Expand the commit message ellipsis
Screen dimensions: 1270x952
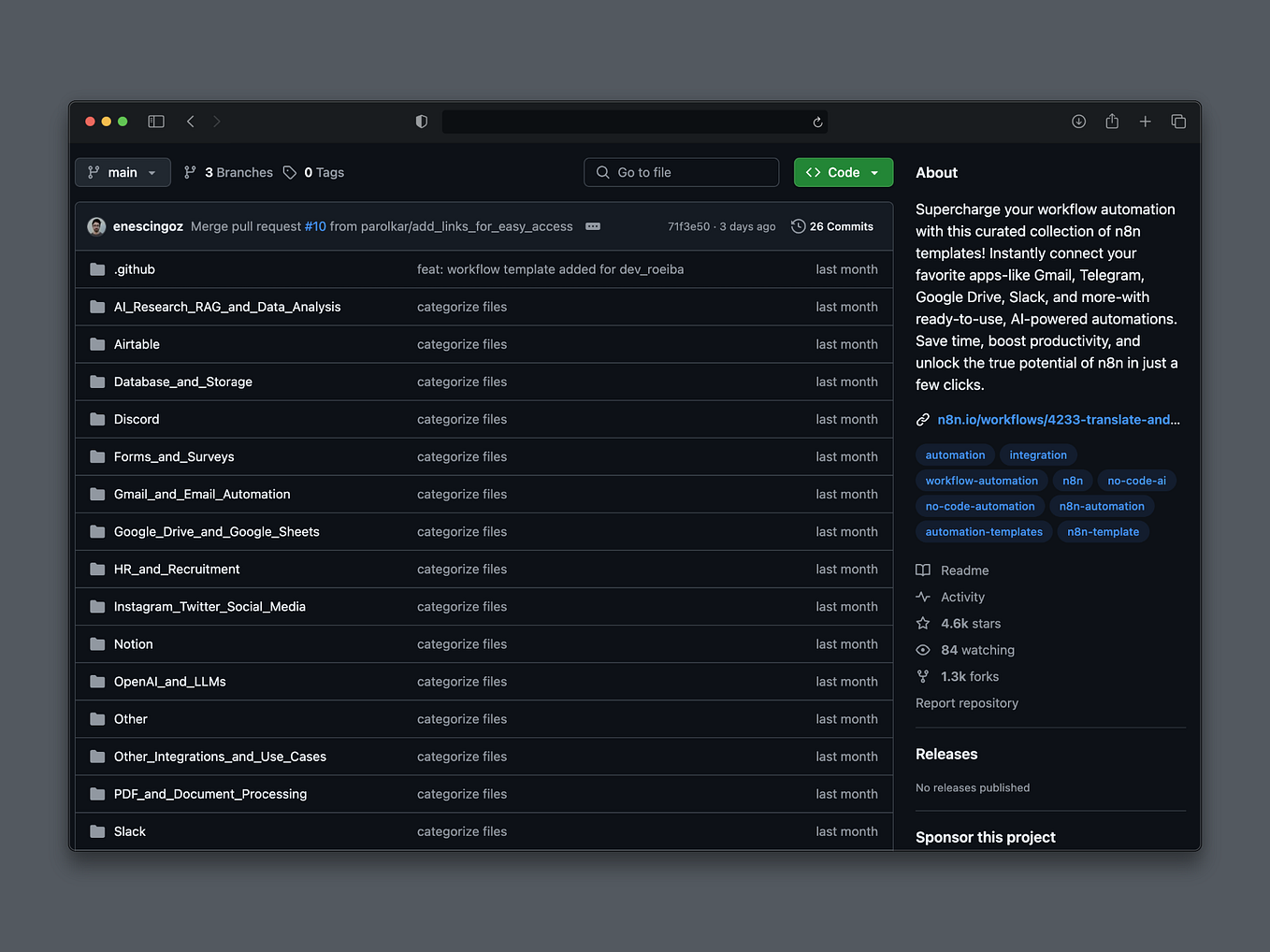coord(593,226)
